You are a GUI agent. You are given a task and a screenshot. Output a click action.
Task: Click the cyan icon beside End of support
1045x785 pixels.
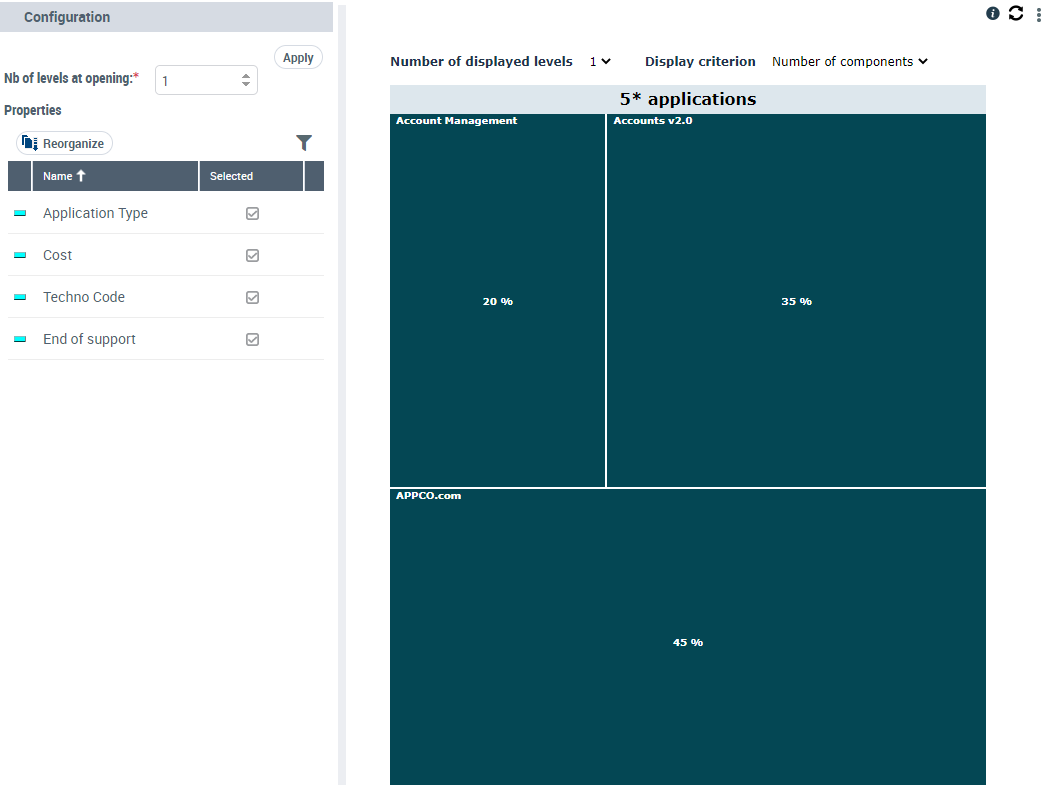pyautogui.click(x=20, y=340)
